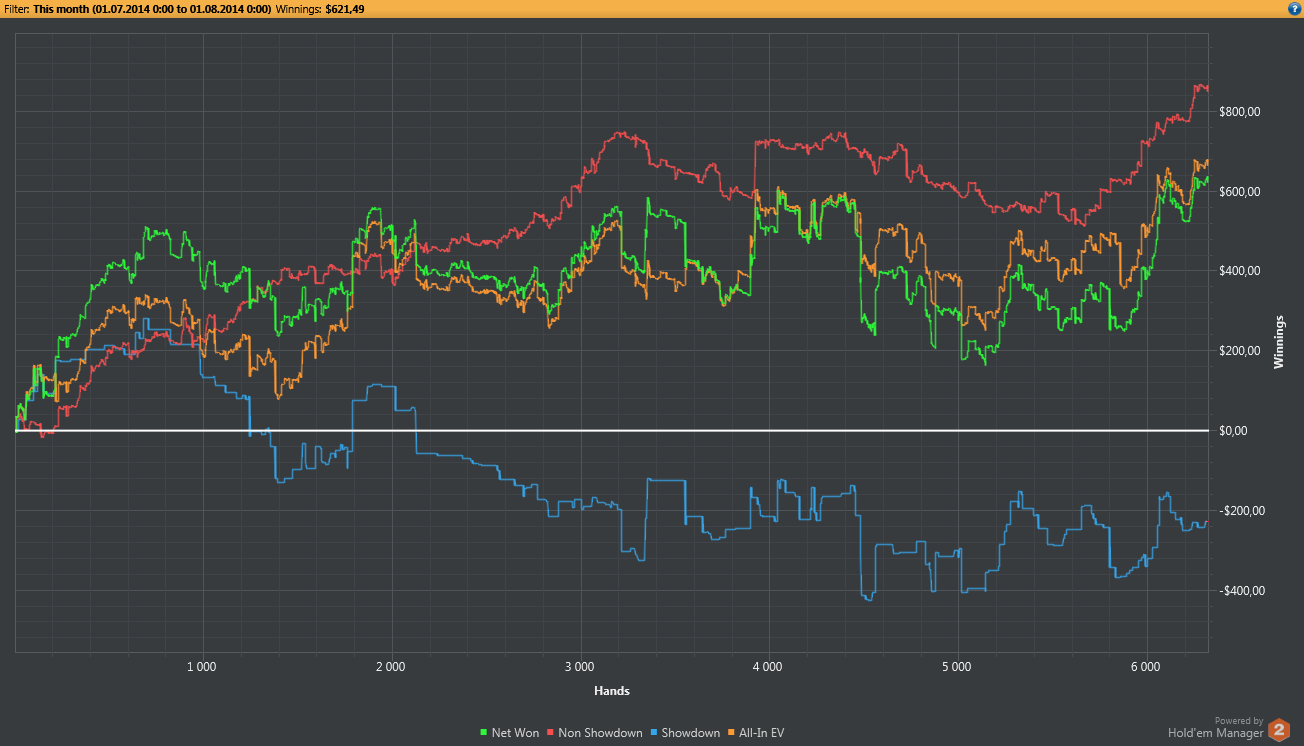Click the $0,00 label on the y-axis
The height and width of the screenshot is (746, 1304).
click(1235, 431)
